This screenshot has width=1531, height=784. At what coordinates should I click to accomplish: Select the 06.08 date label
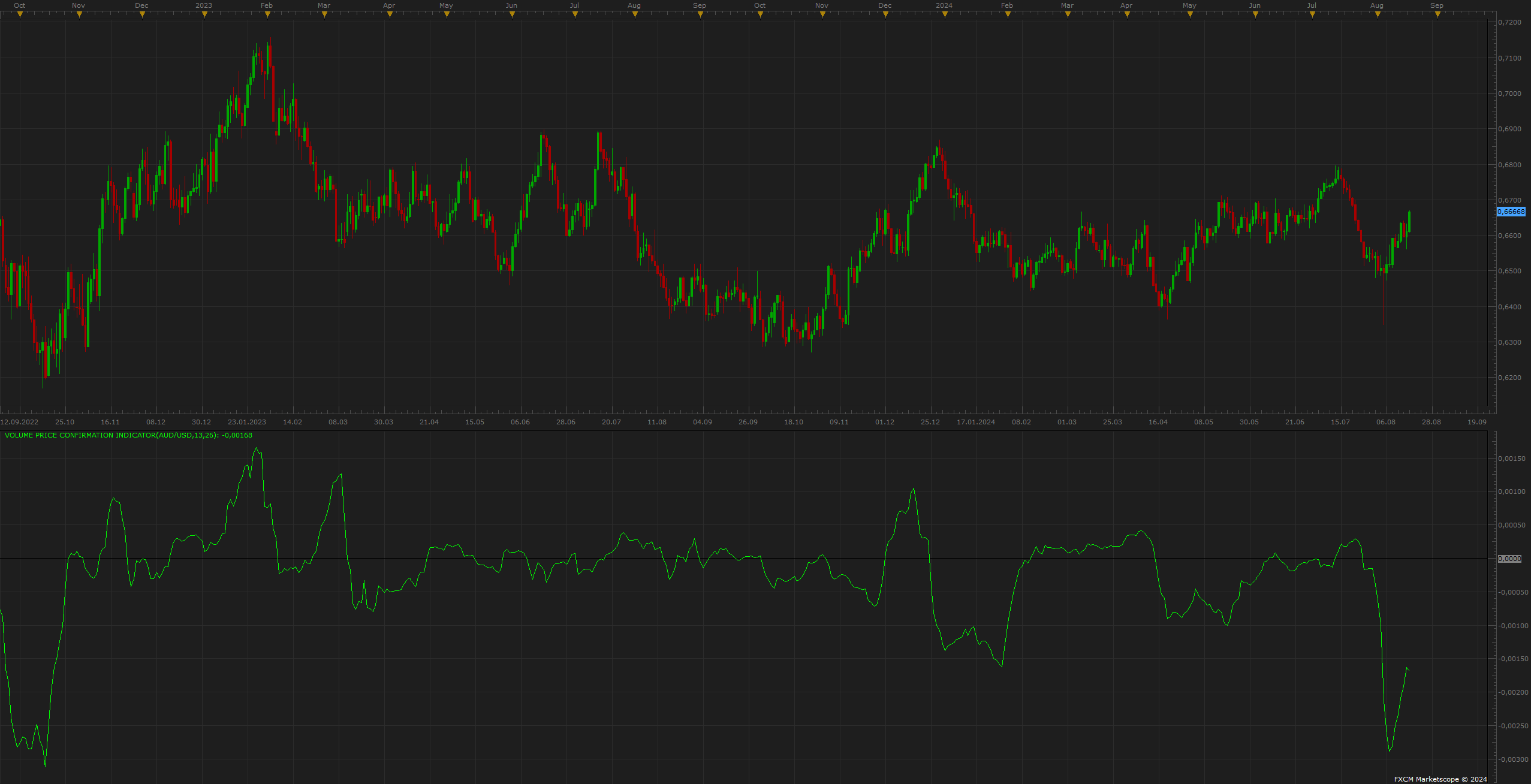1386,422
